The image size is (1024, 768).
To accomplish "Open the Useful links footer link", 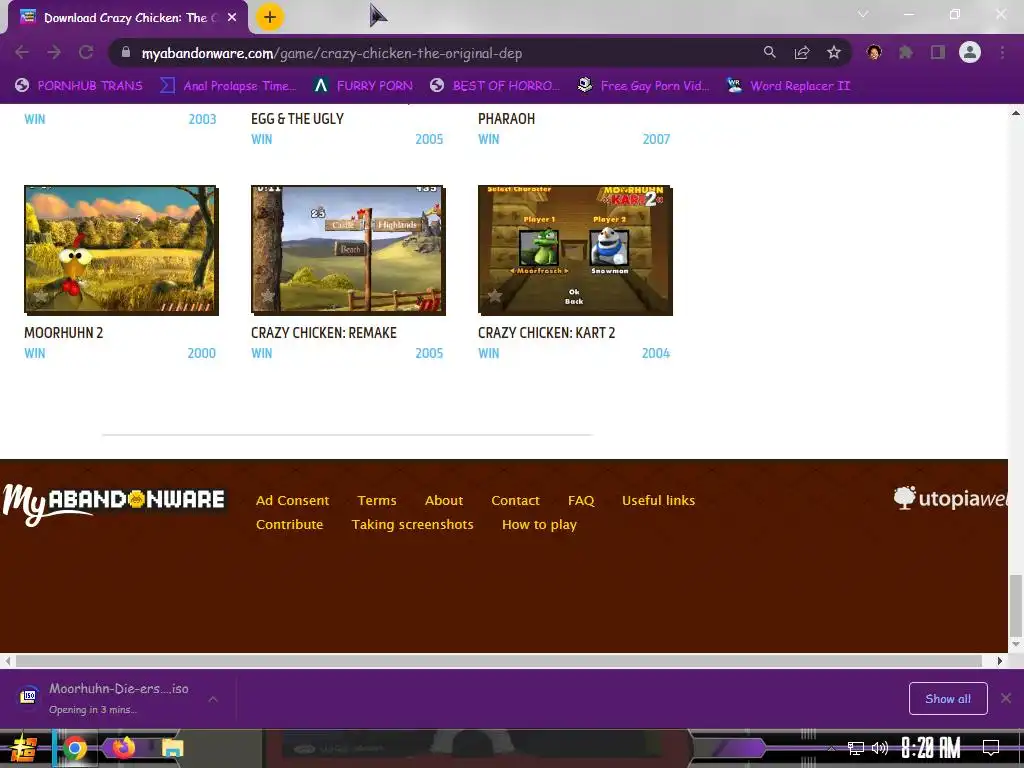I will (x=658, y=500).
